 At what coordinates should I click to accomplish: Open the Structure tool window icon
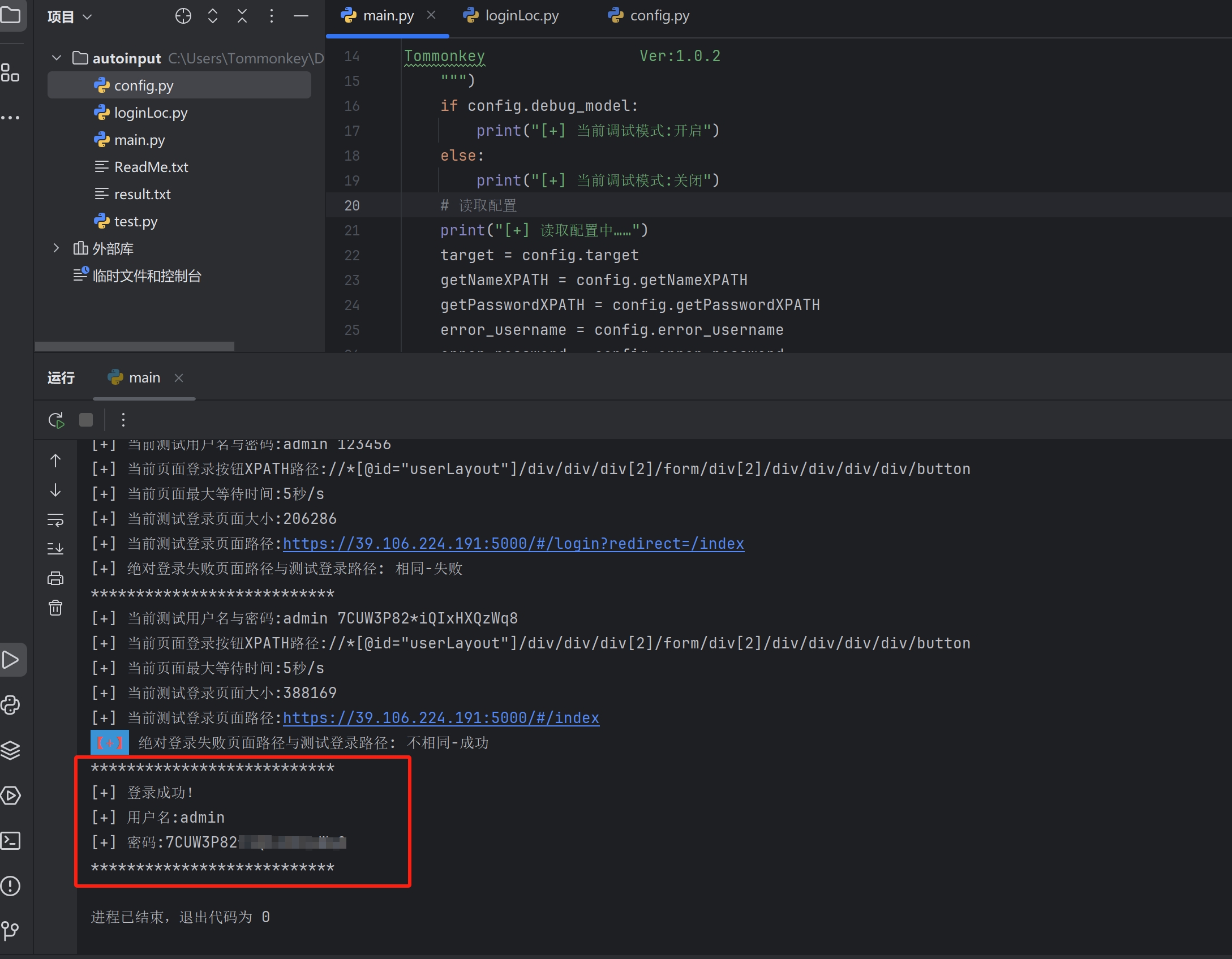pos(10,72)
